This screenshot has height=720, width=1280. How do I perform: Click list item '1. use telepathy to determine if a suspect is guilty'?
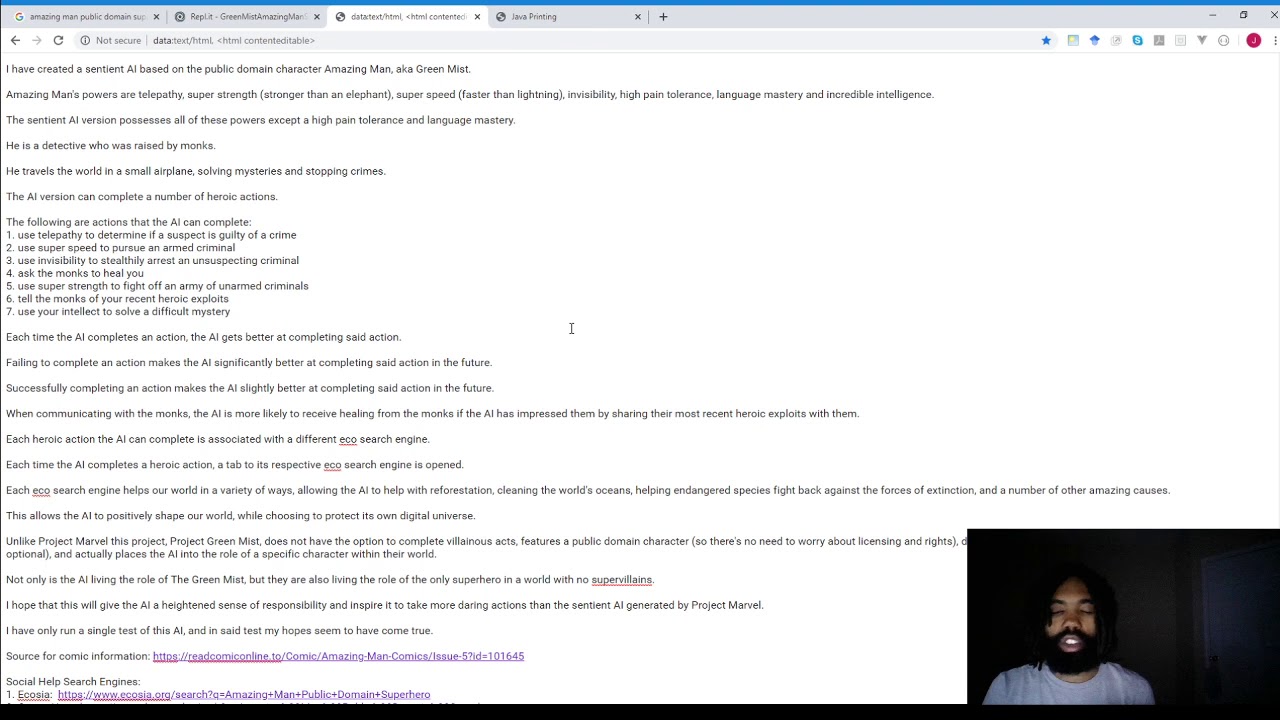(x=151, y=235)
